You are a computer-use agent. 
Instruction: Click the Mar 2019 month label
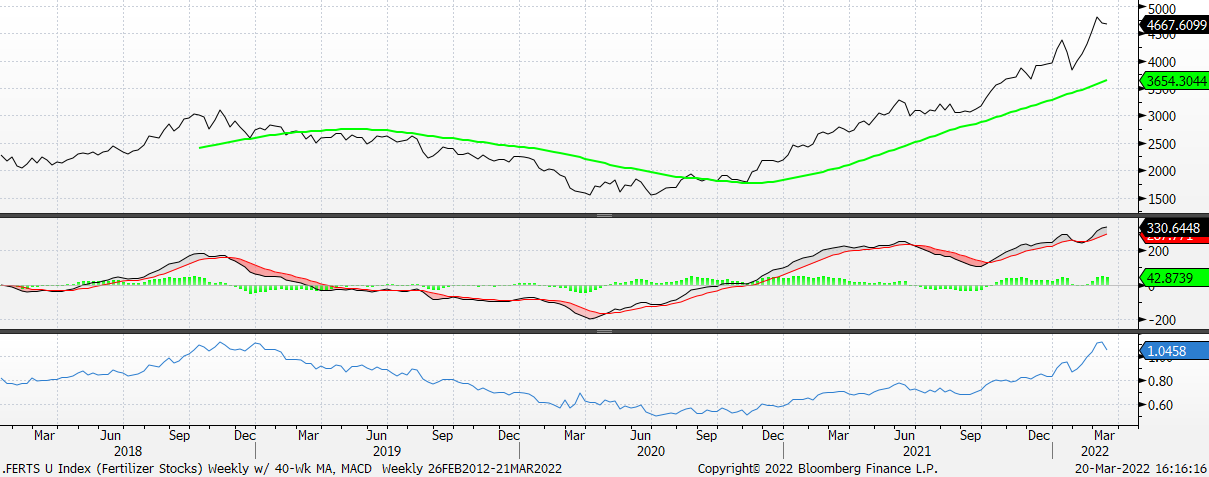coord(309,436)
